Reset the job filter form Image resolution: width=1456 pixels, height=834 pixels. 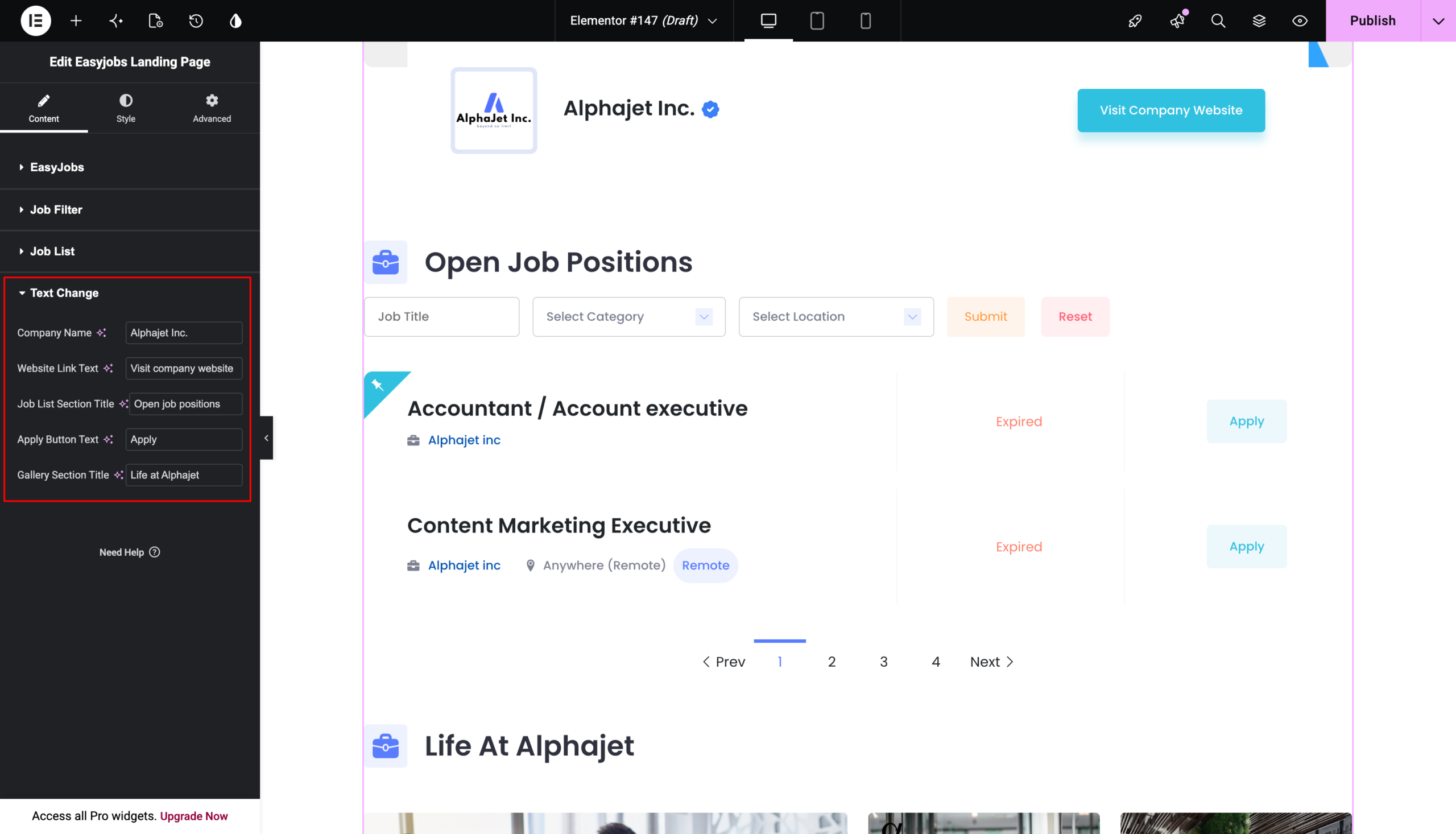click(1076, 317)
